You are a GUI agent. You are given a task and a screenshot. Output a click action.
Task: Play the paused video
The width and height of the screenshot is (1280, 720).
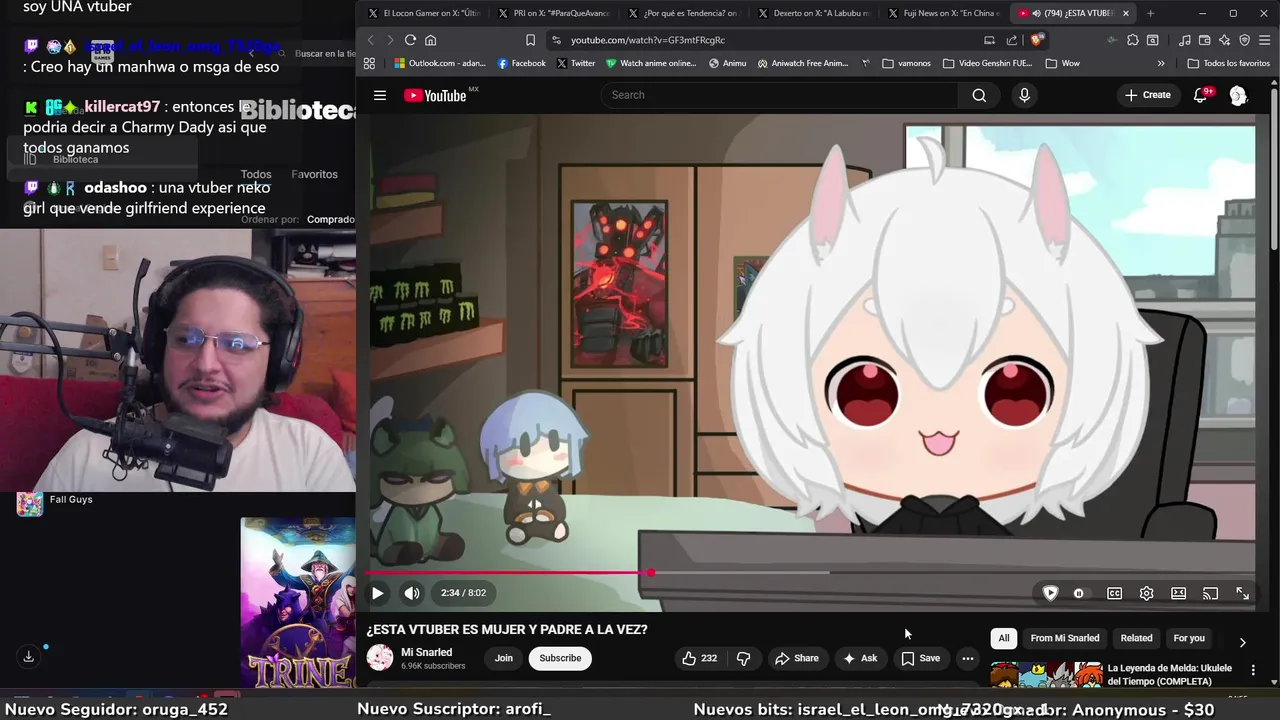[377, 593]
